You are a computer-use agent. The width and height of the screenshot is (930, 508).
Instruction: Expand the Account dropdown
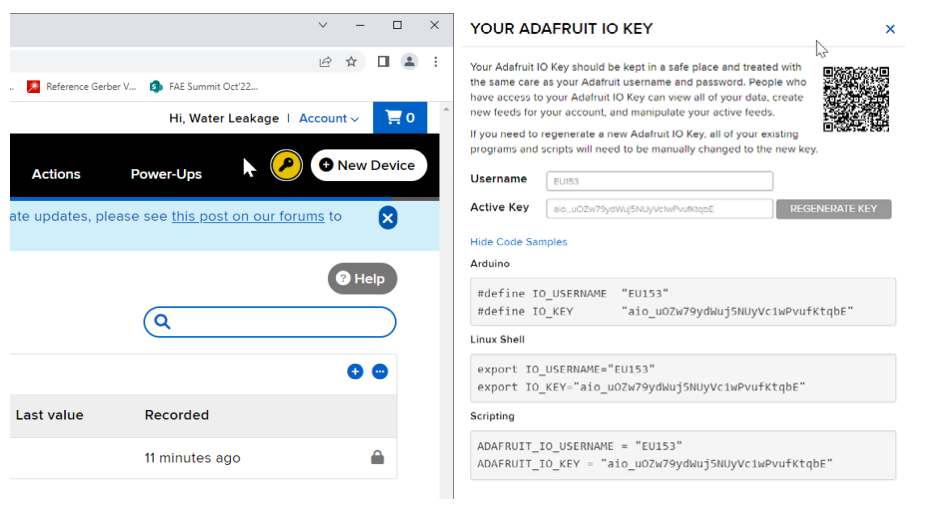pos(329,118)
